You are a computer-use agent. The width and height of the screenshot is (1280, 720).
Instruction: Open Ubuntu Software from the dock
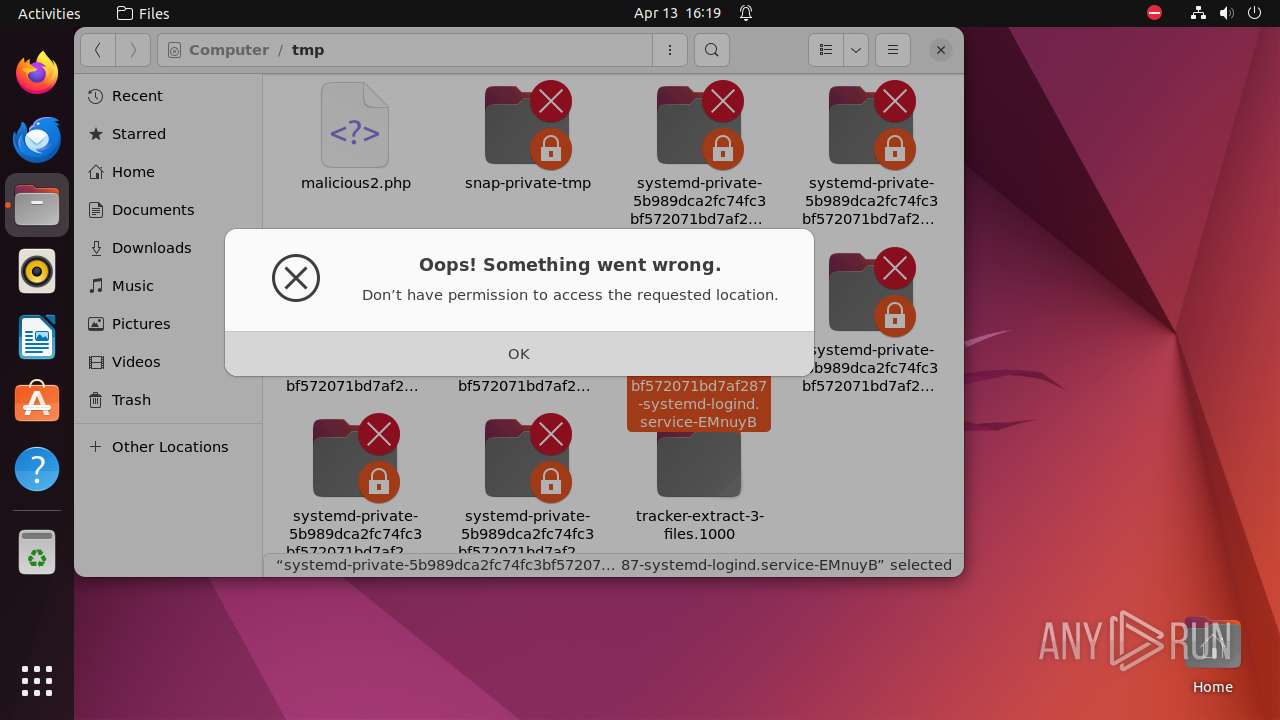[x=37, y=403]
